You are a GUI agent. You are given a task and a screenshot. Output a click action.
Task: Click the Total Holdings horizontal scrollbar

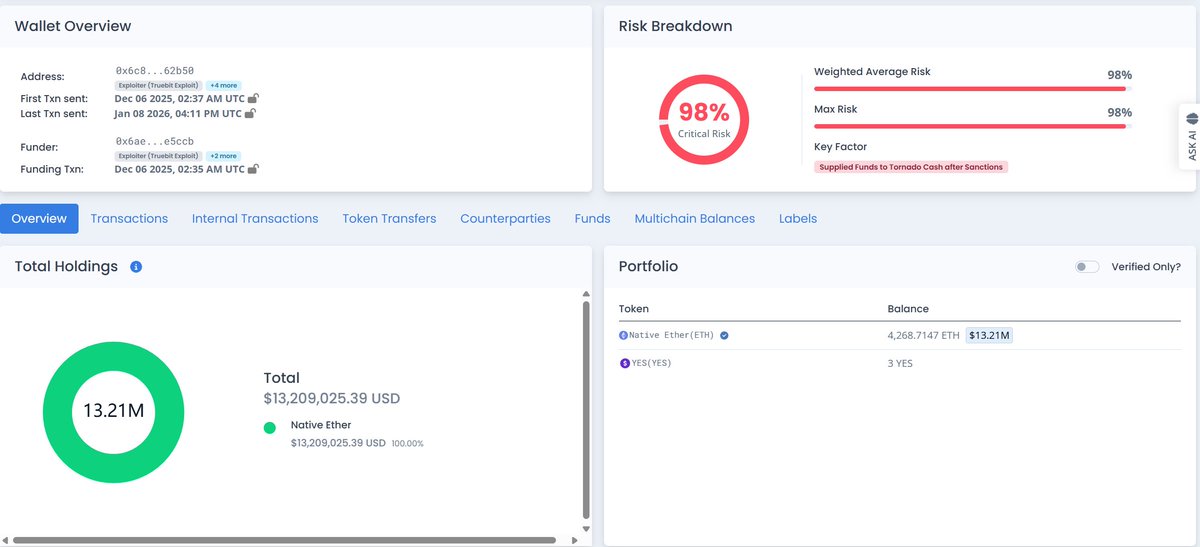[285, 540]
